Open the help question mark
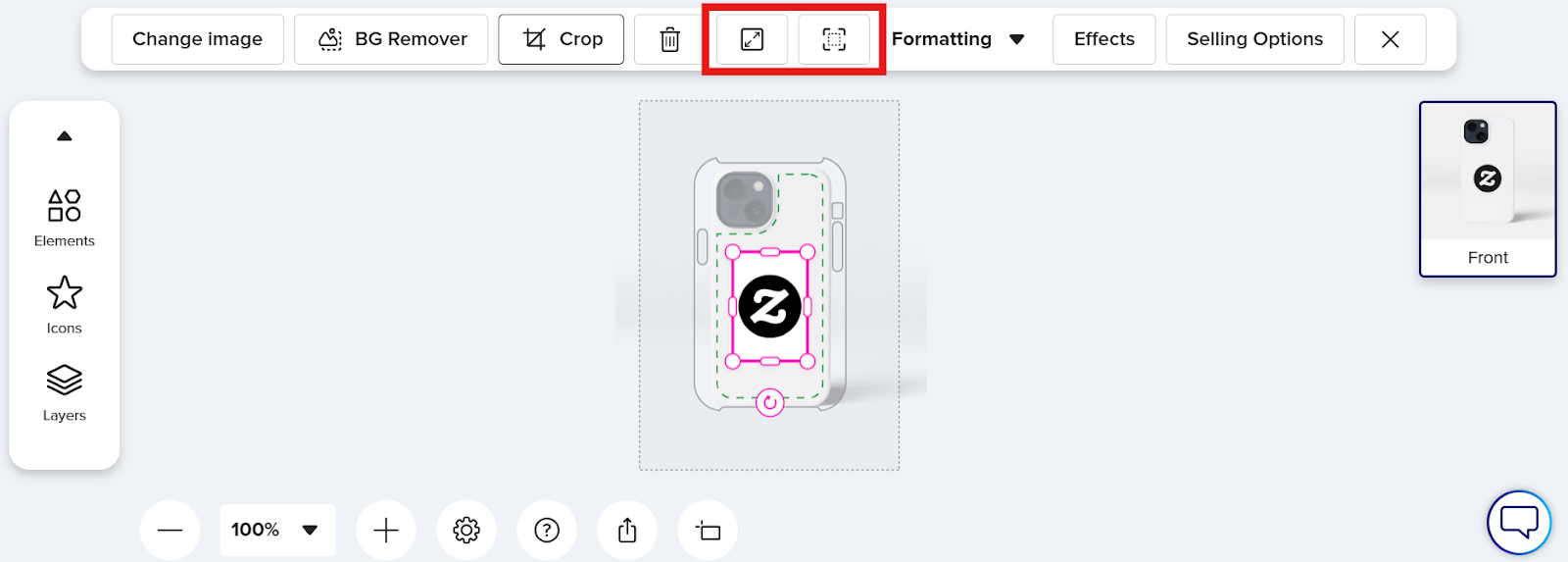This screenshot has height=562, width=1568. coord(547,531)
